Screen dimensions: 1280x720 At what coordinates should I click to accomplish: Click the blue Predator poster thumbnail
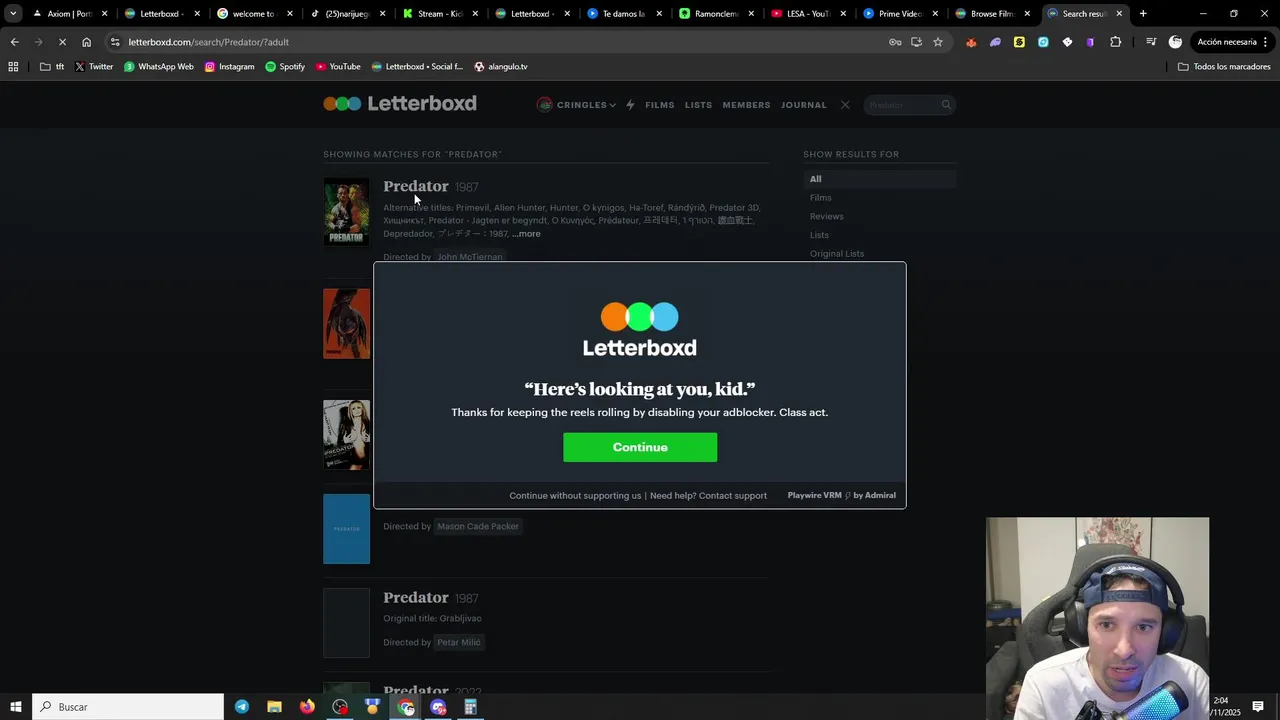coord(346,529)
